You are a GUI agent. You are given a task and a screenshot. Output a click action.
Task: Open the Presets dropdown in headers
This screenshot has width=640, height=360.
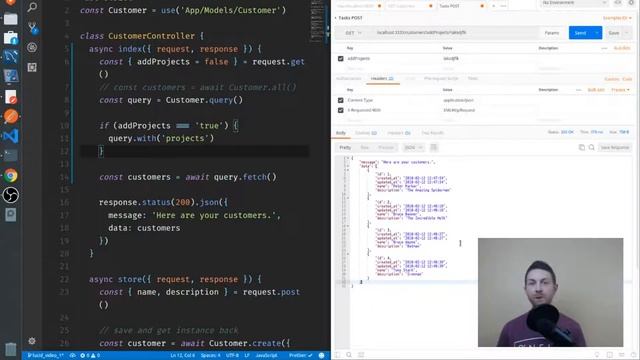pyautogui.click(x=620, y=90)
